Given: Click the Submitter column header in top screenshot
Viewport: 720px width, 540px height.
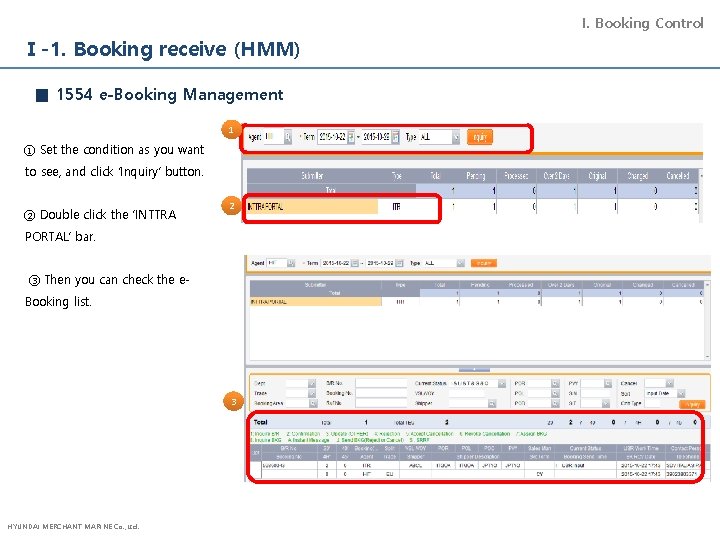Looking at the screenshot, I should pyautogui.click(x=312, y=175).
